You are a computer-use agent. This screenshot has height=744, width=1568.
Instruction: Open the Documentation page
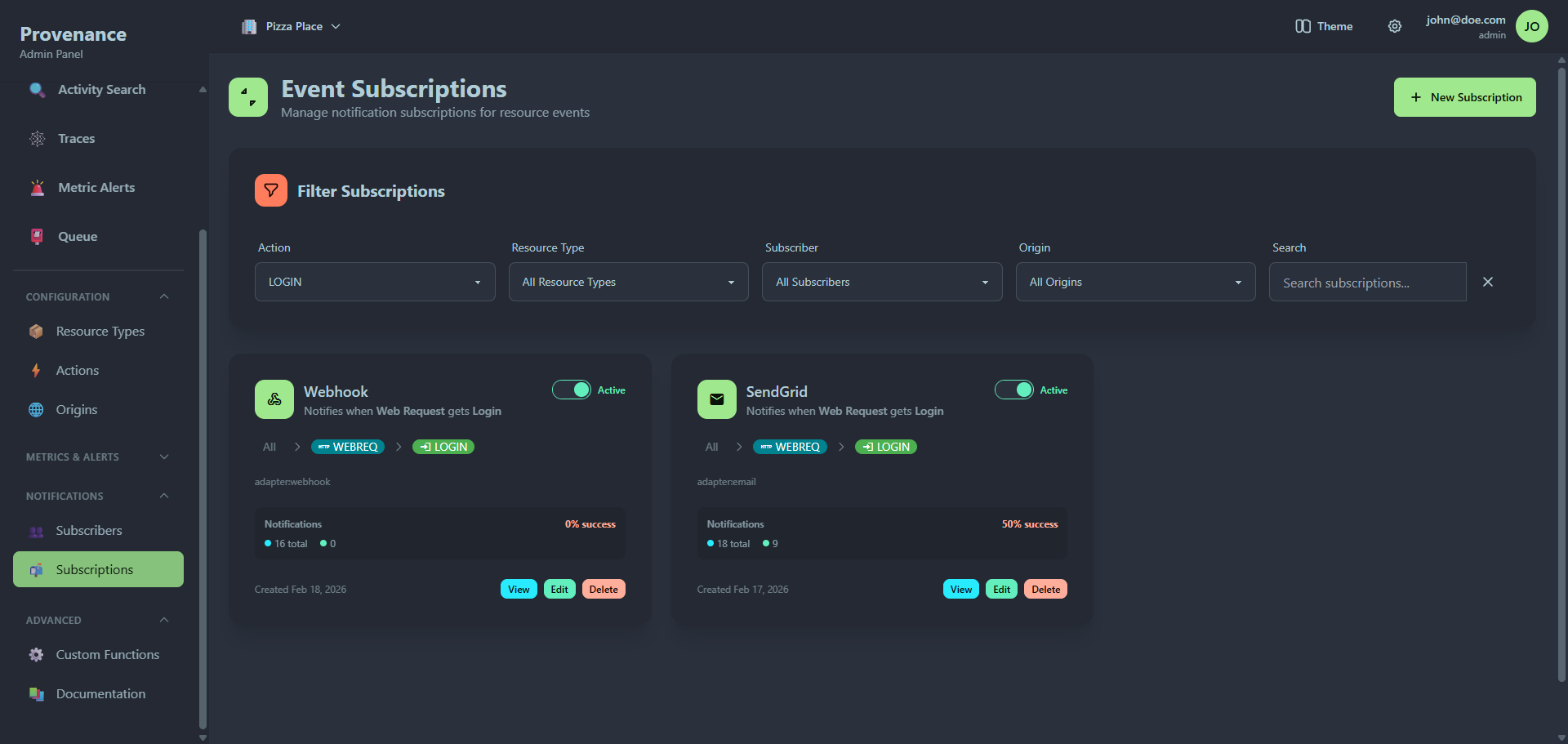100,693
